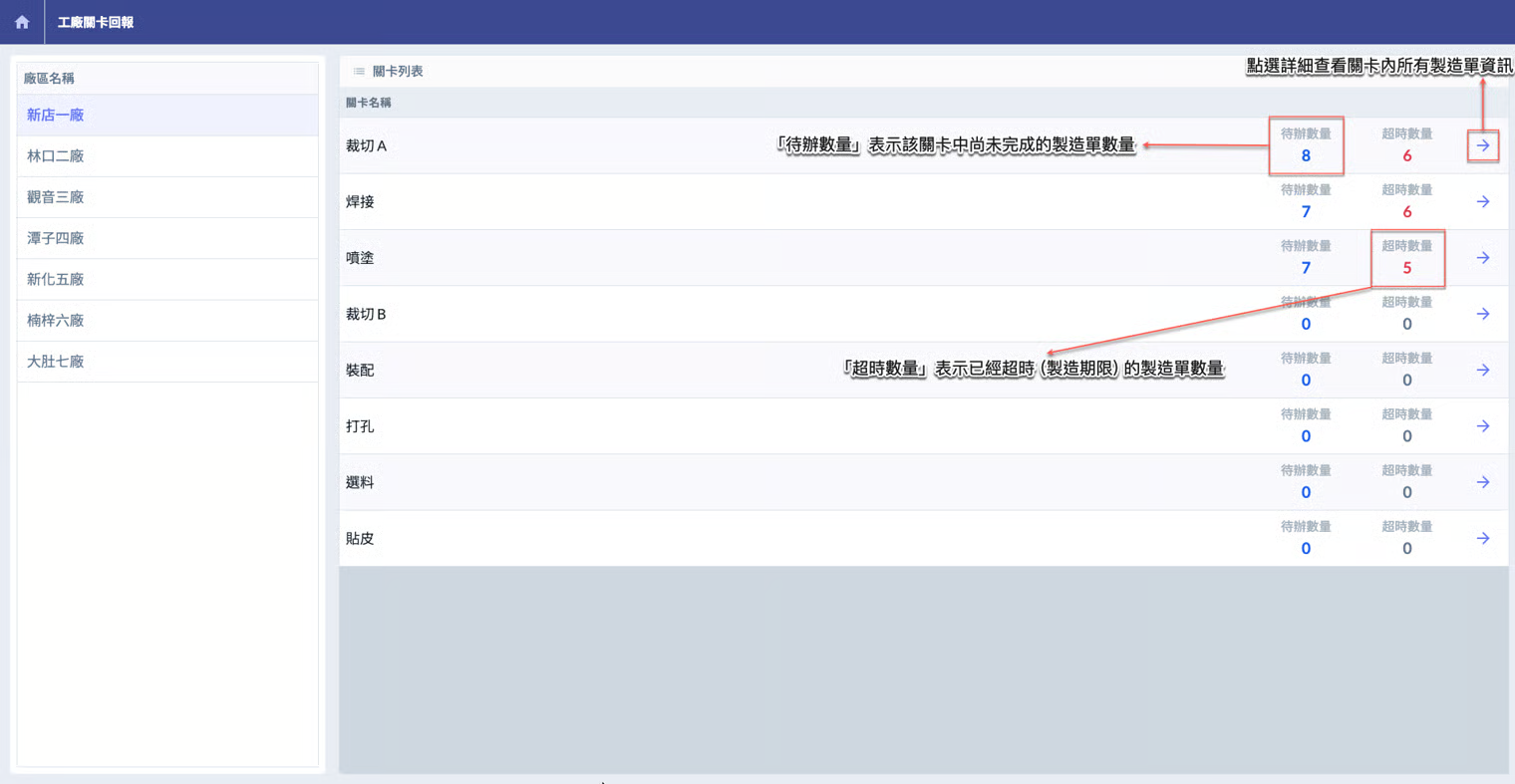Select 林口二廠 in factory list

tap(56, 156)
